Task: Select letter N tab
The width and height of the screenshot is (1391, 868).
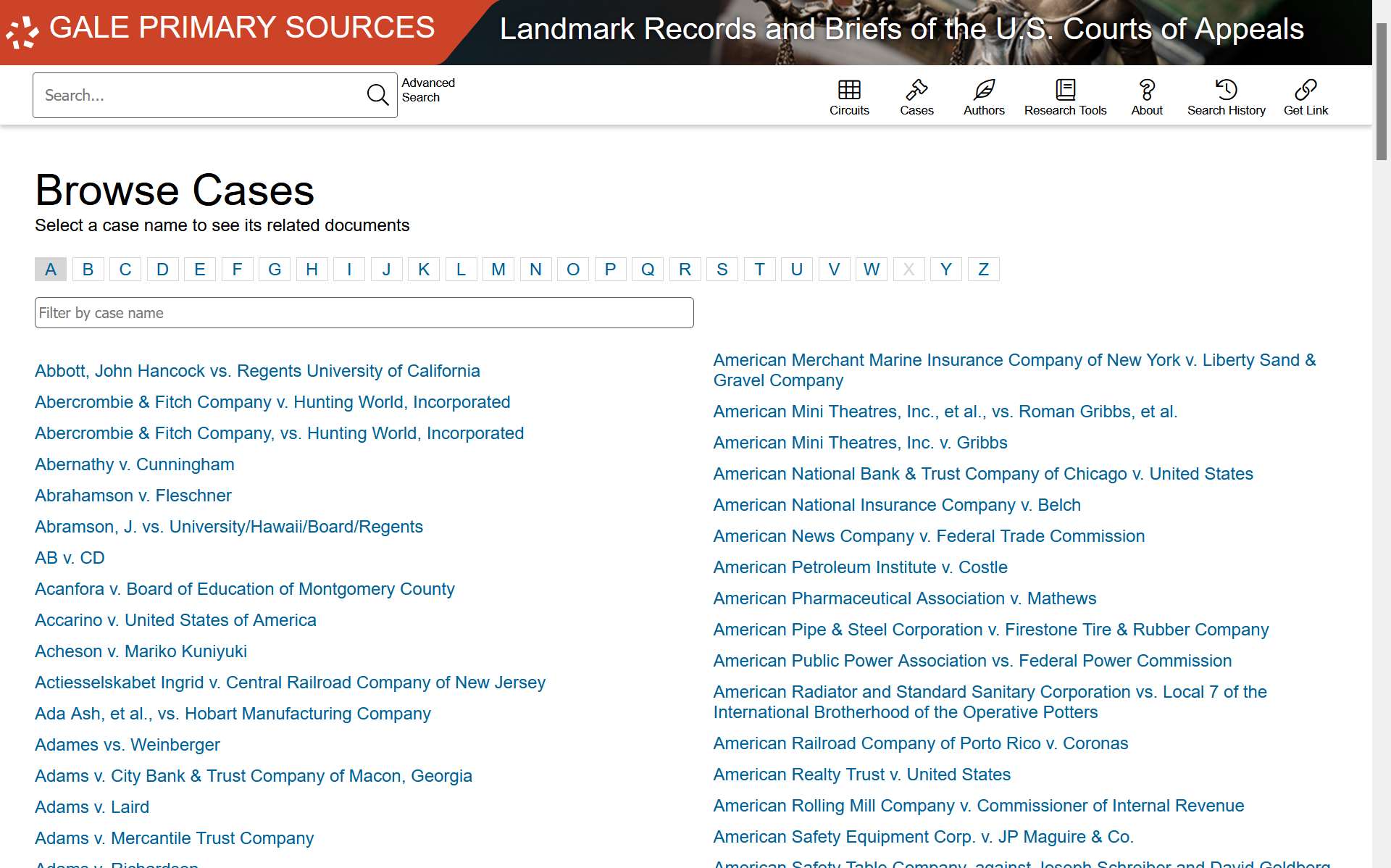Action: 535,270
